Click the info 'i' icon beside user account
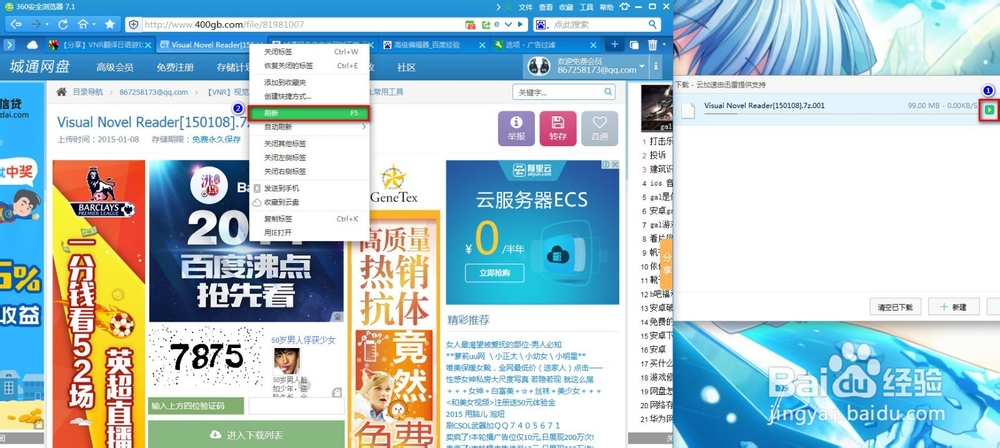This screenshot has height=448, width=1000. click(x=656, y=66)
